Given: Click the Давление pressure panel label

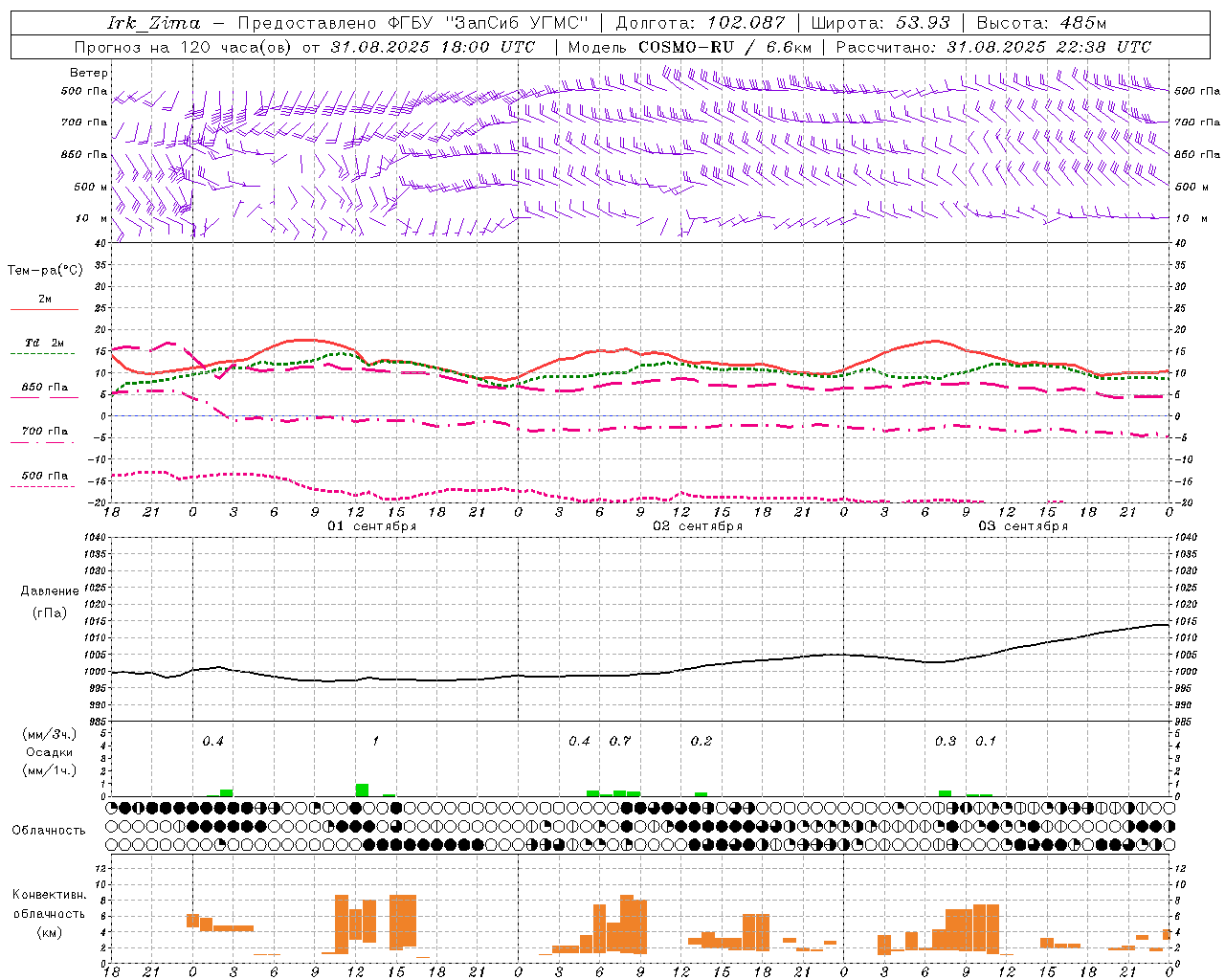Looking at the screenshot, I should coord(50,591).
